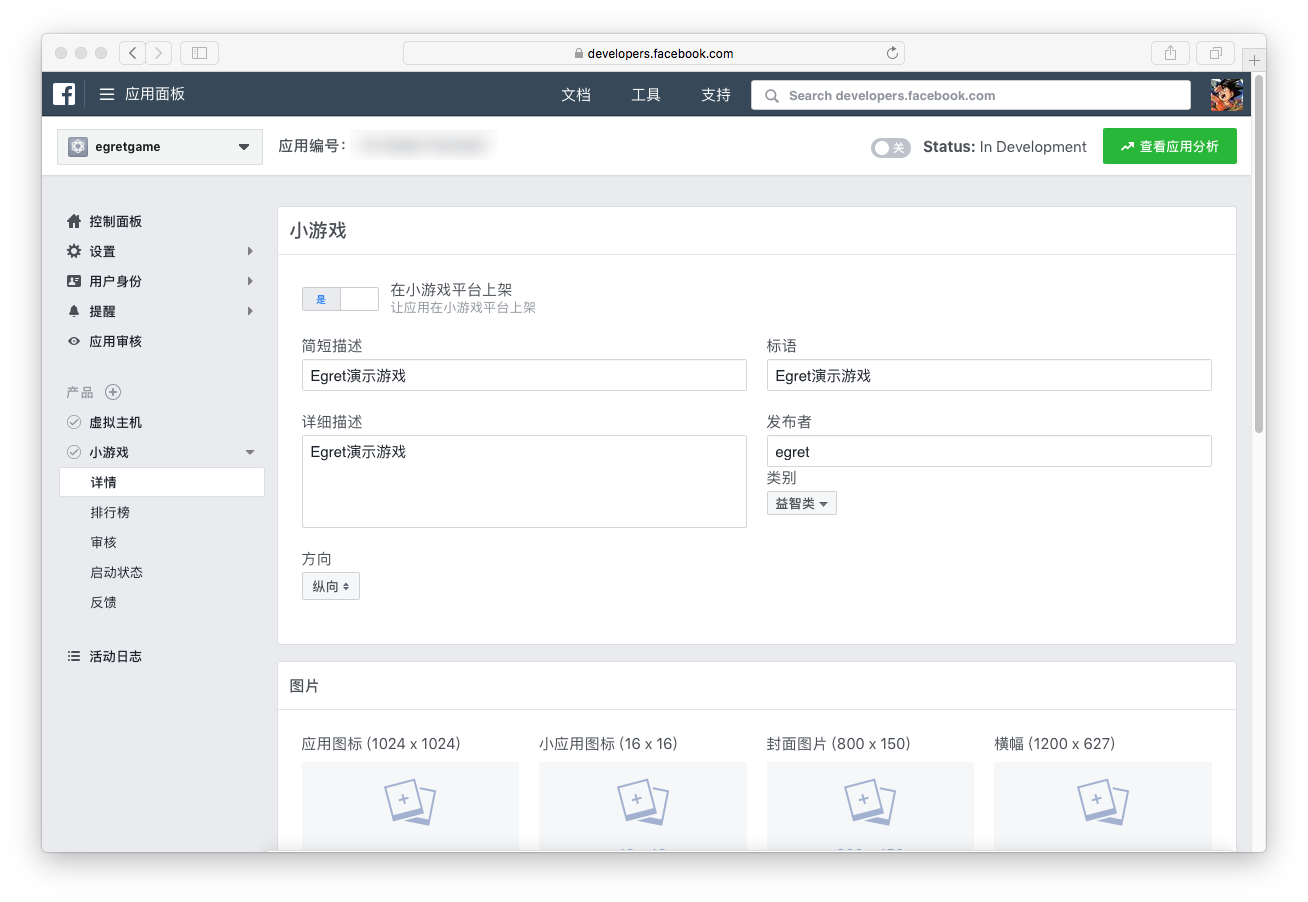
Task: Open the egretgame app selector dropdown
Action: click(x=160, y=147)
